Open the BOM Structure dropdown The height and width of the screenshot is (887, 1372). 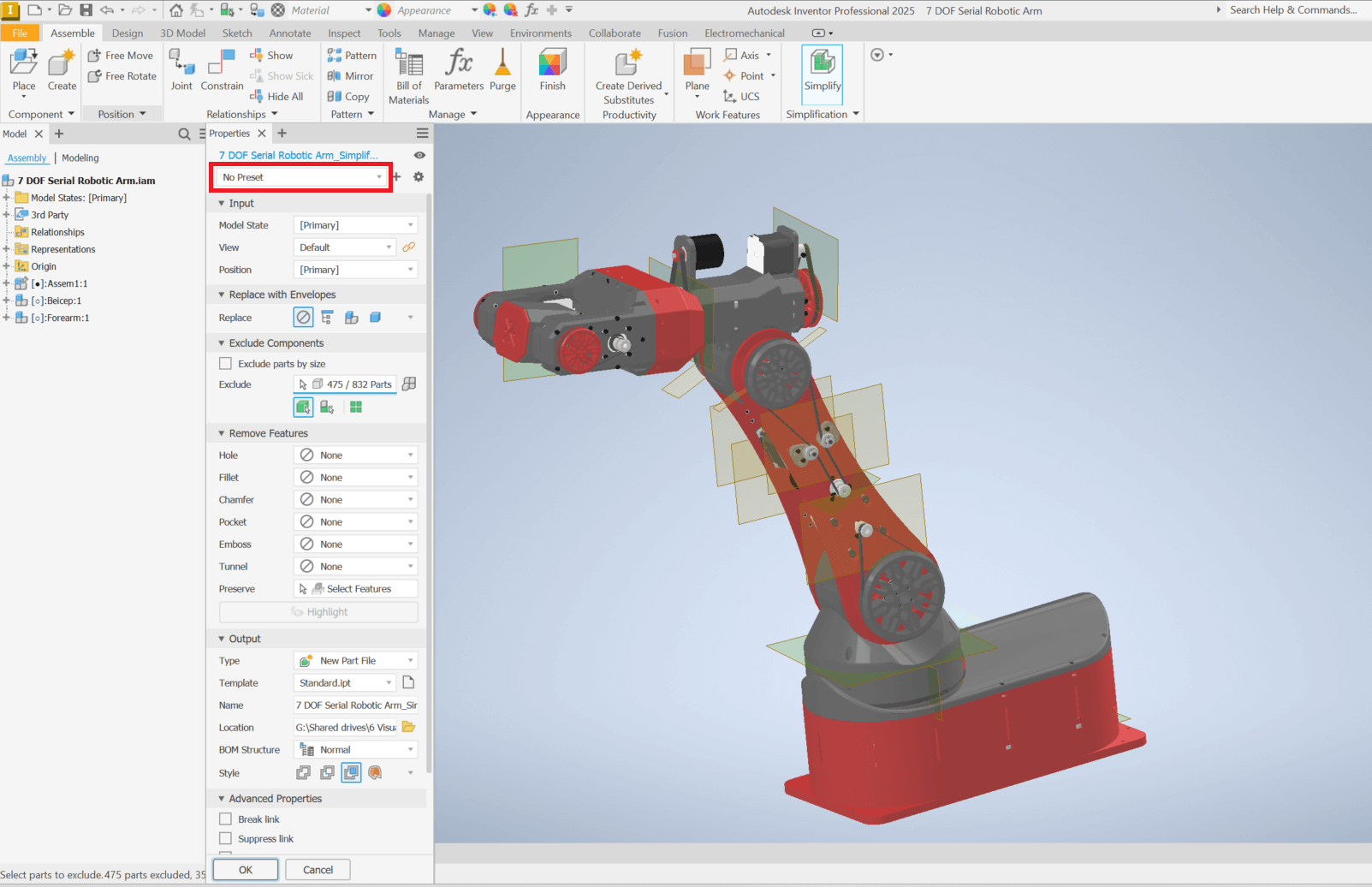(x=355, y=750)
